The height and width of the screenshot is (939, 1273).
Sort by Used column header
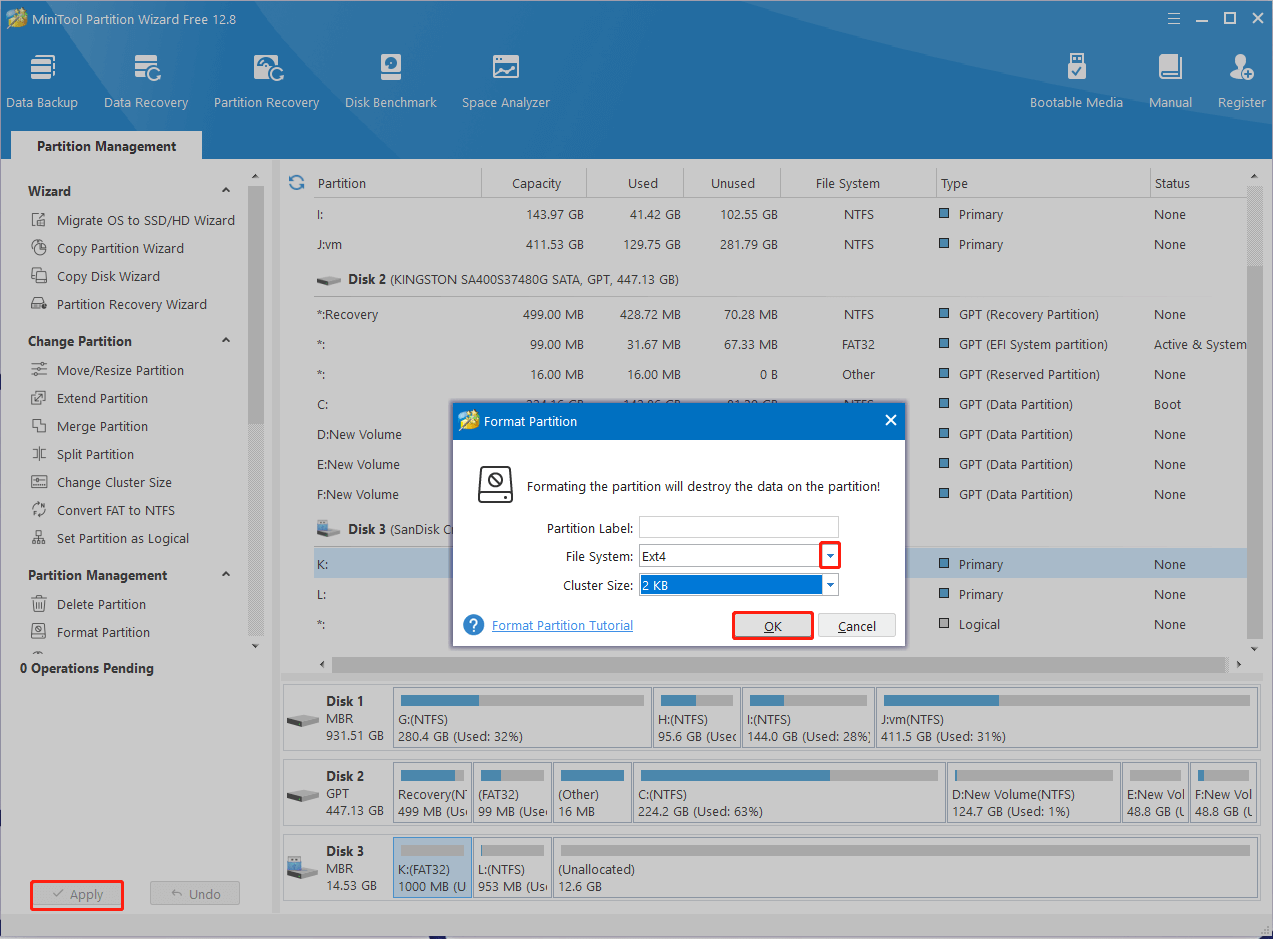643,183
